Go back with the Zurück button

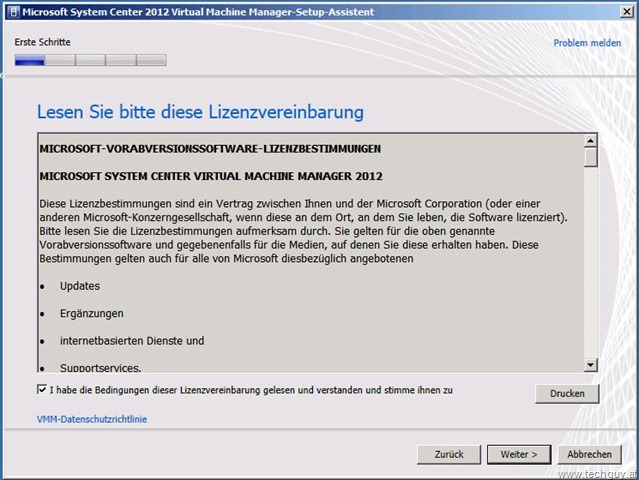tap(449, 454)
